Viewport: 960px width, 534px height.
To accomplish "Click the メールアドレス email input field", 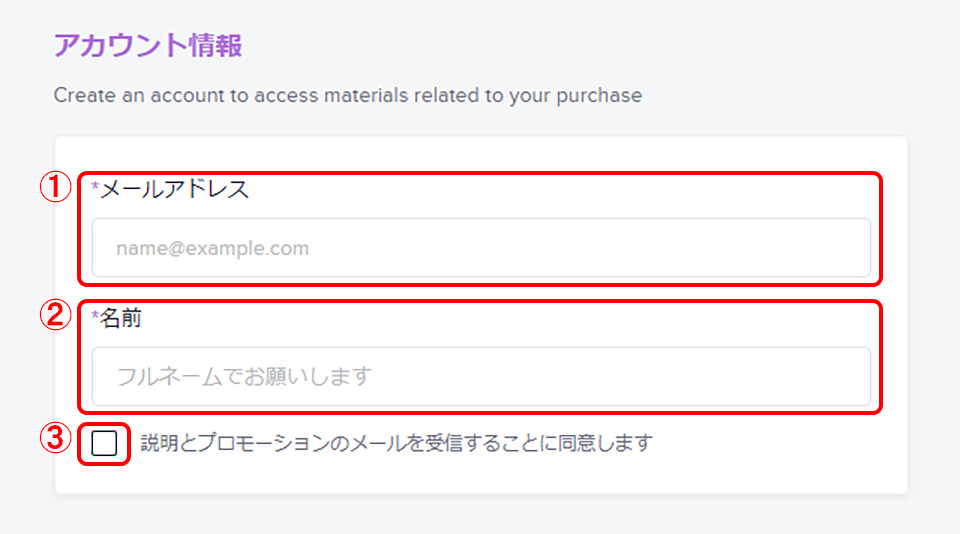I will coord(481,247).
